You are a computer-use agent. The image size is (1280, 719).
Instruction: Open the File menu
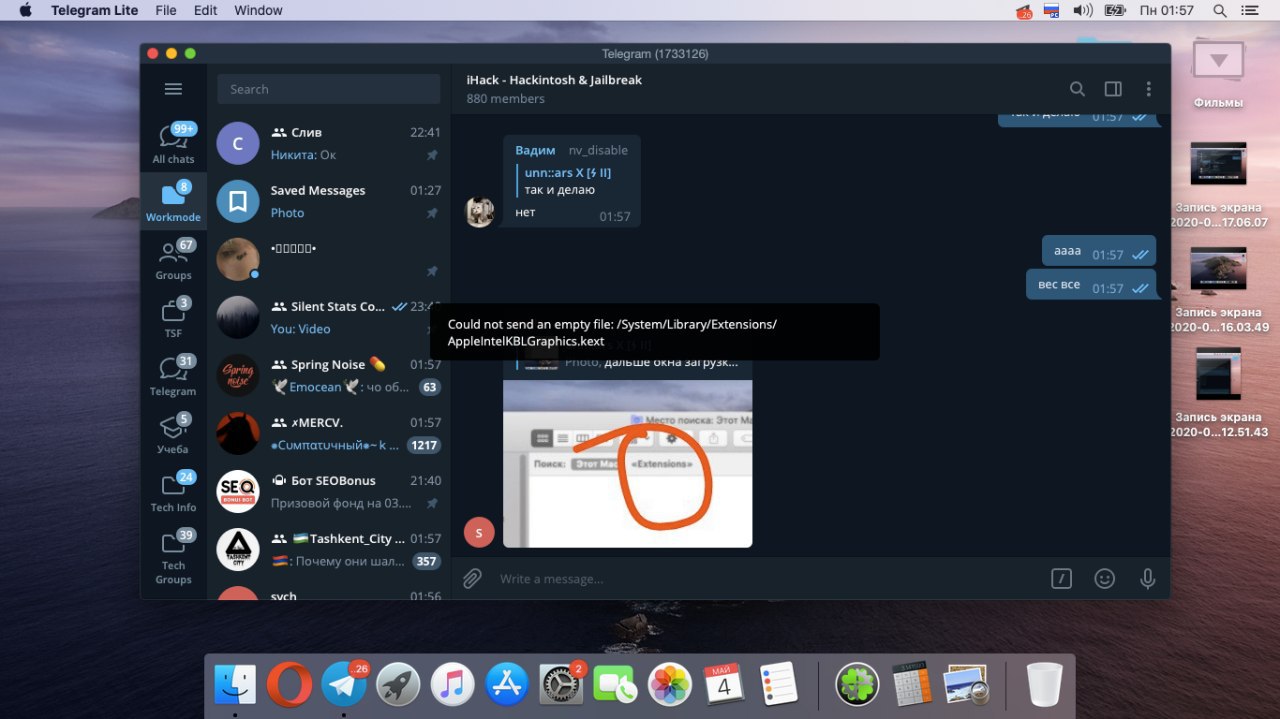(x=166, y=10)
